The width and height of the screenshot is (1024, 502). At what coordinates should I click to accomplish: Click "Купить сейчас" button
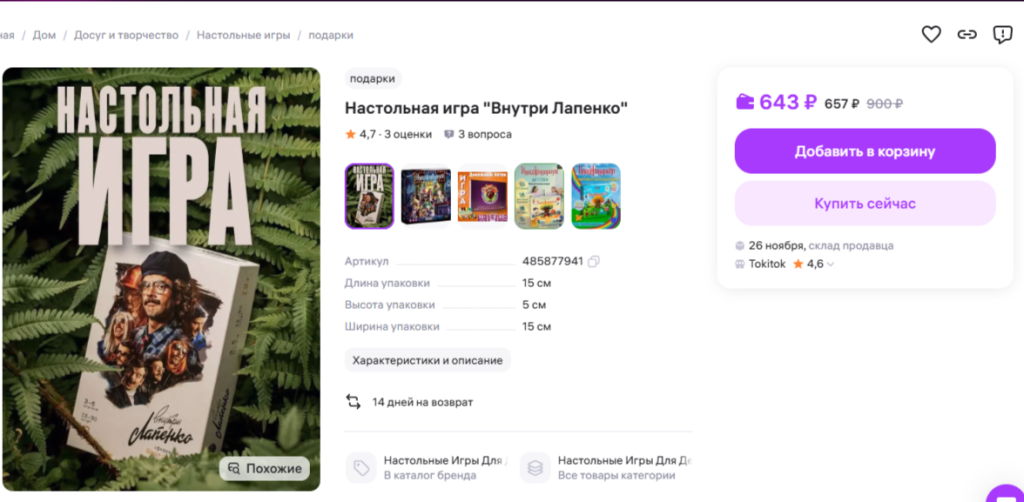(x=864, y=204)
